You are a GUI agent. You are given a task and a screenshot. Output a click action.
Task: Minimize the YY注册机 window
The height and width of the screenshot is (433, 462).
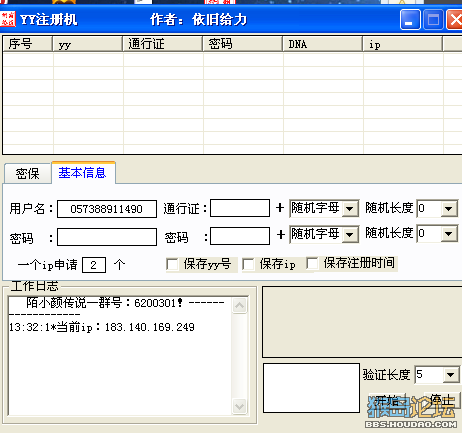(410, 20)
